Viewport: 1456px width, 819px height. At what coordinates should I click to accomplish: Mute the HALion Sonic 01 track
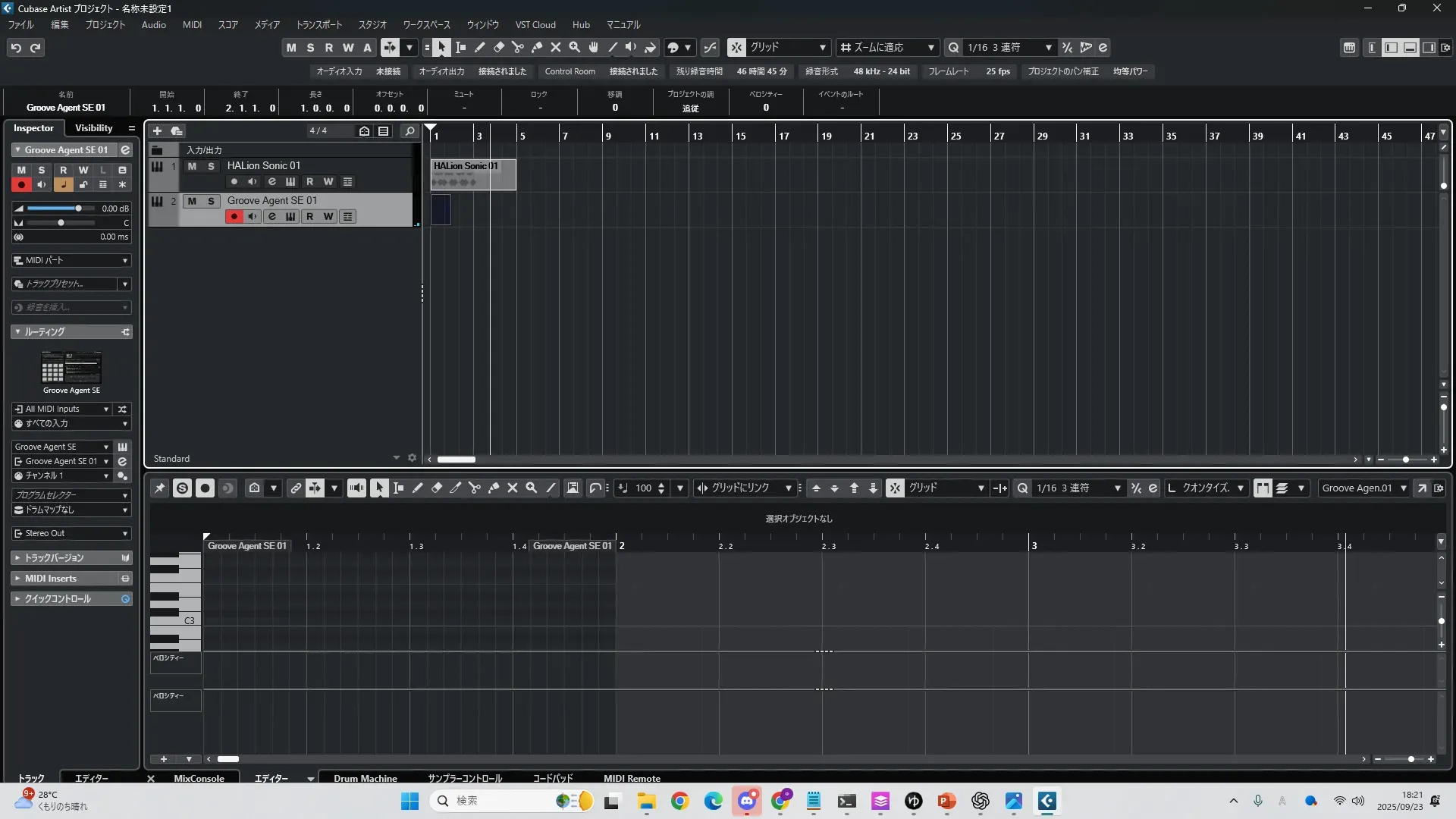(x=192, y=166)
